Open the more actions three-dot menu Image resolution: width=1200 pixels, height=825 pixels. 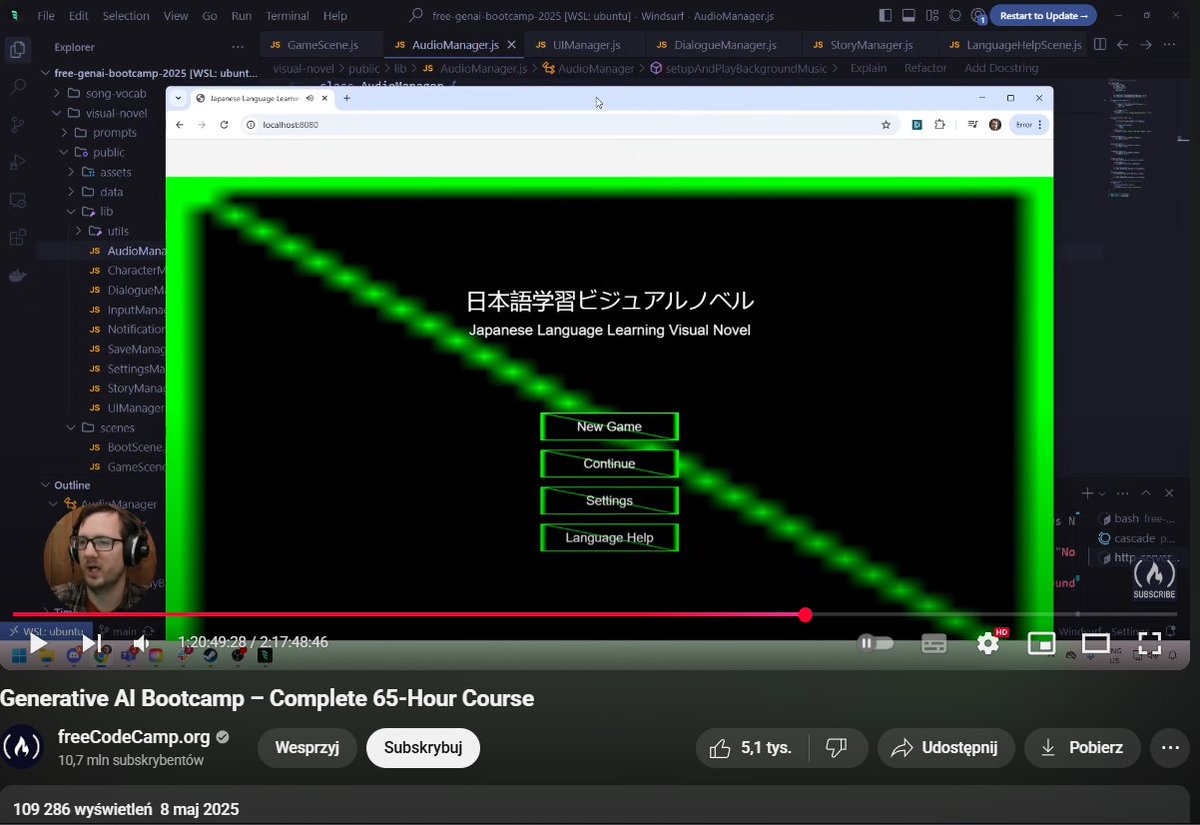(x=1169, y=748)
